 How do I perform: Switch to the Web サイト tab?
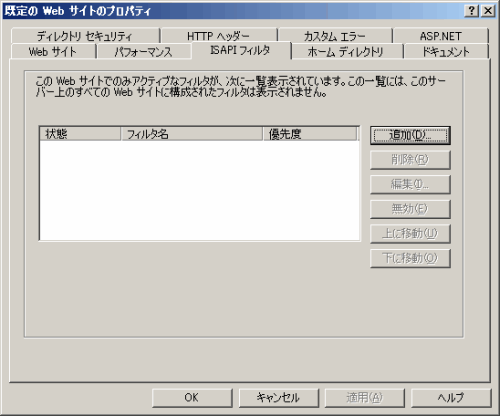[x=53, y=52]
